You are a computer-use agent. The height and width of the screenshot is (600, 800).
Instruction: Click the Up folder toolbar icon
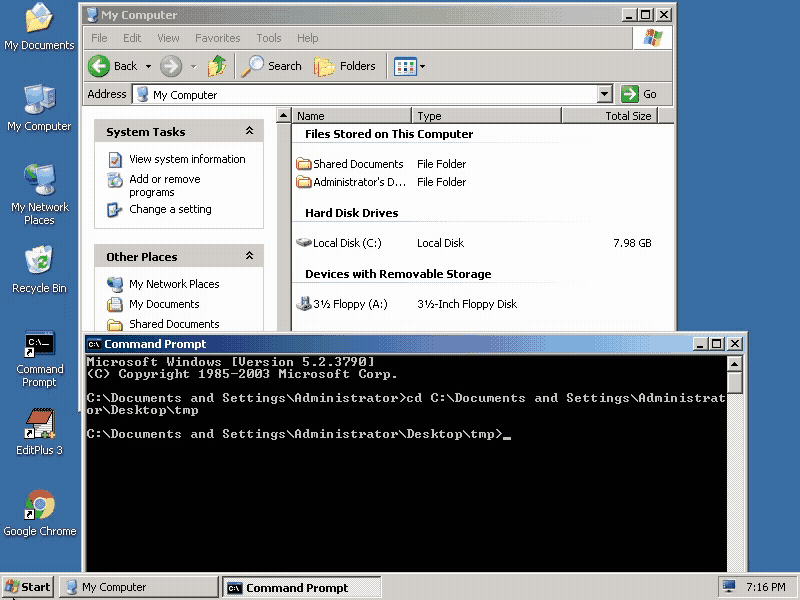[x=217, y=66]
